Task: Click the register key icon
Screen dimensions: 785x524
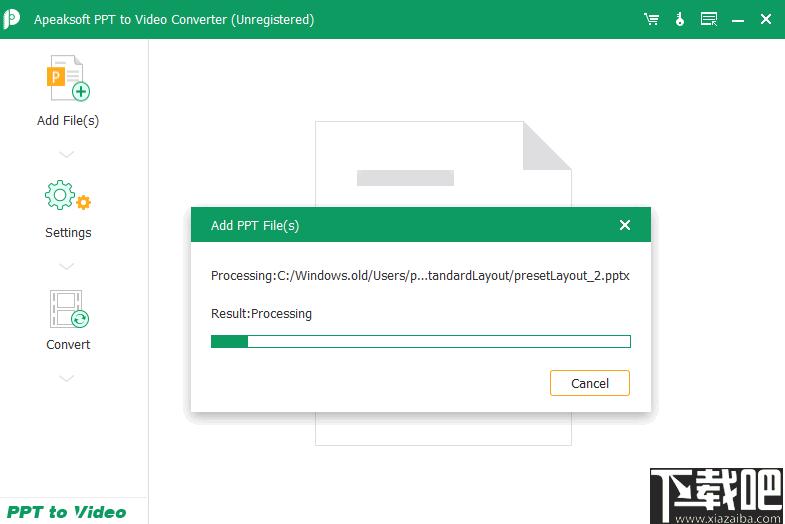Action: pos(679,20)
